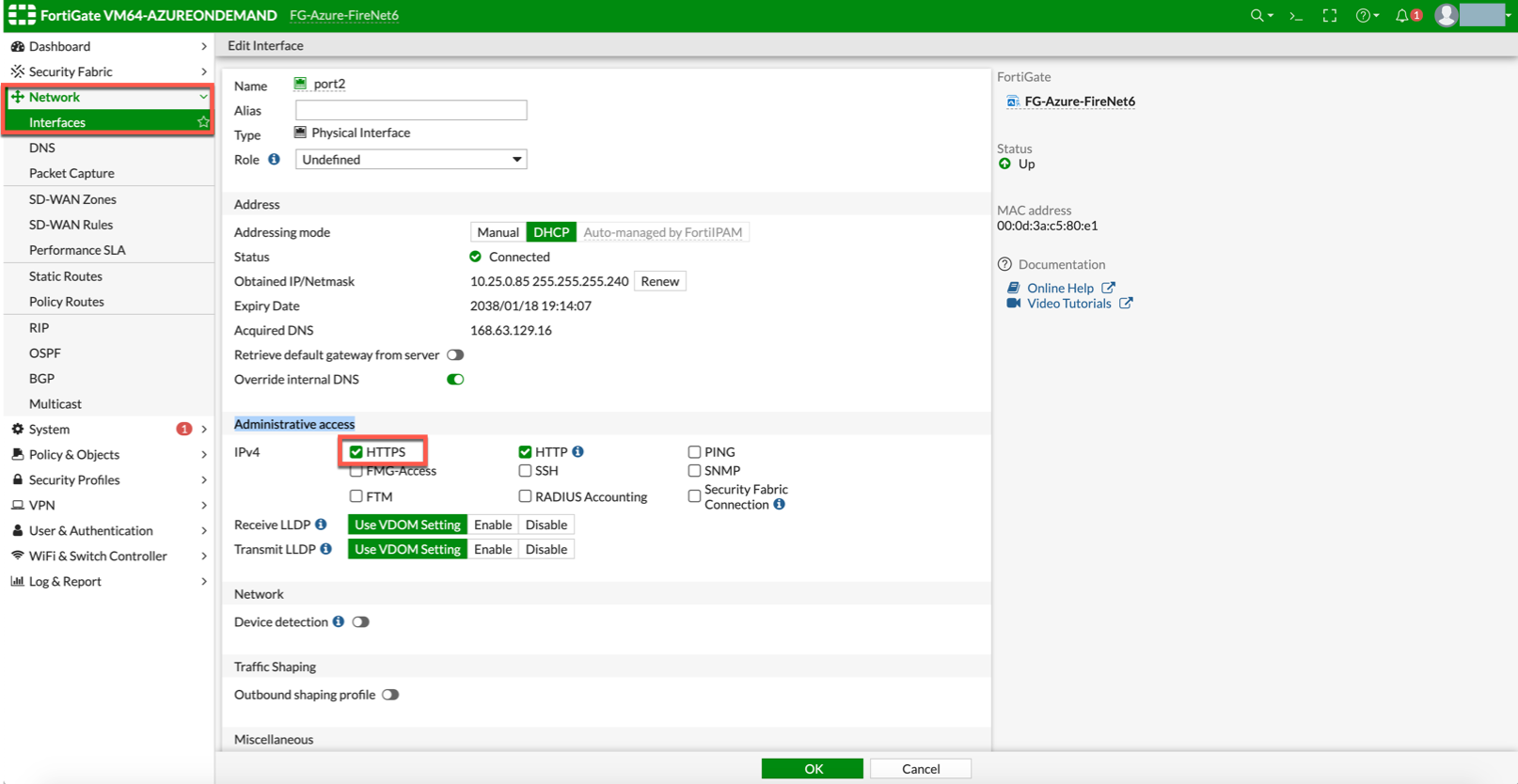The width and height of the screenshot is (1518, 784).
Task: Open the Video Tutorials link
Action: pyautogui.click(x=1068, y=303)
